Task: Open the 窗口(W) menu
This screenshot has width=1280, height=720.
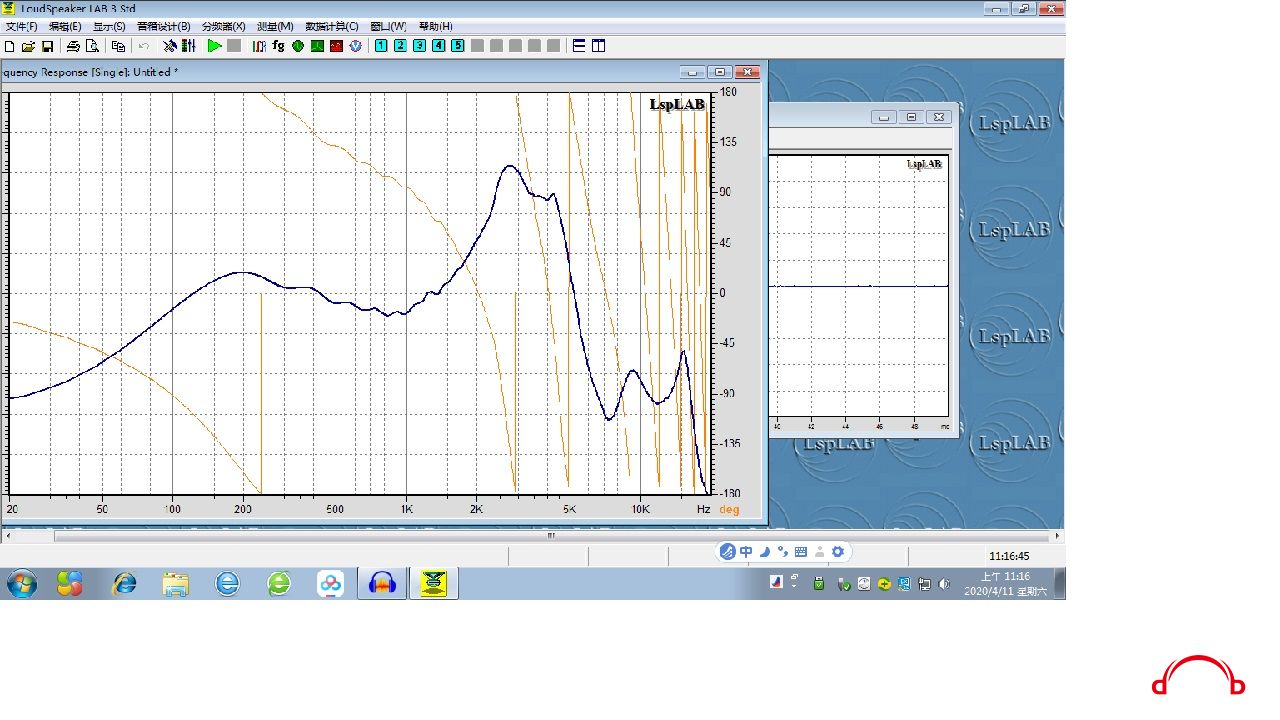Action: coord(388,26)
